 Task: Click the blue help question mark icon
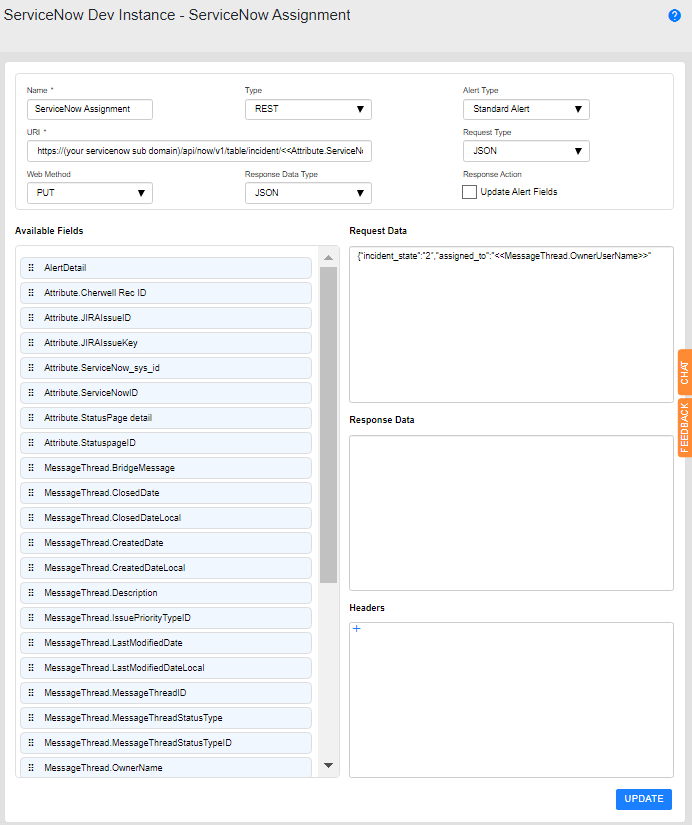(674, 16)
